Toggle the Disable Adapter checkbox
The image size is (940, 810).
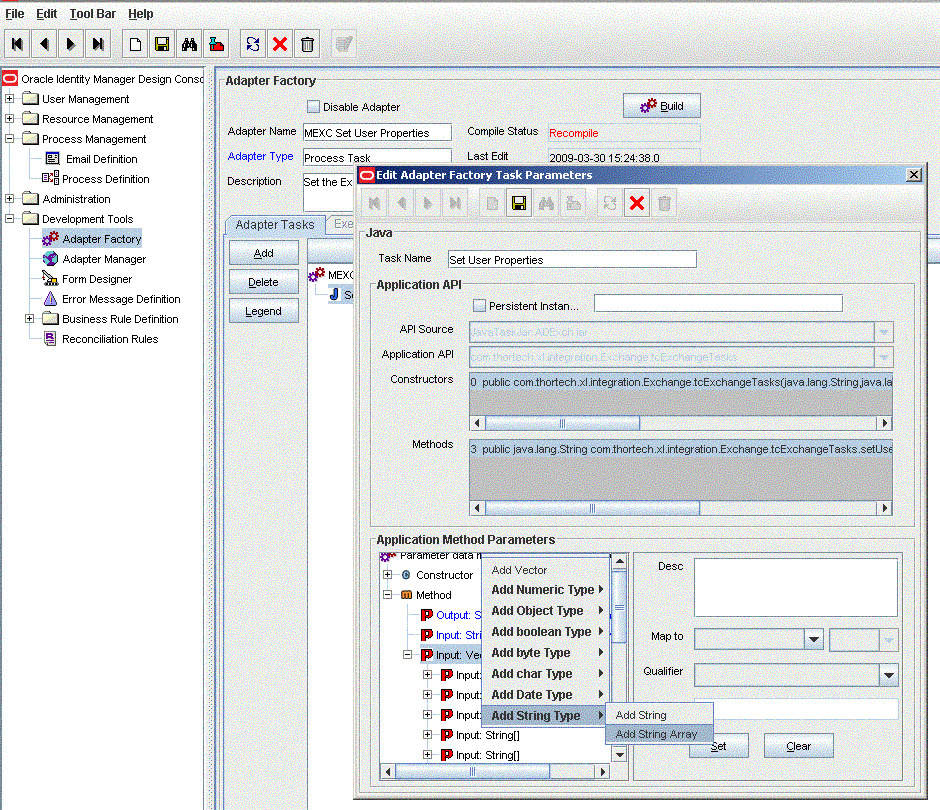coord(313,107)
